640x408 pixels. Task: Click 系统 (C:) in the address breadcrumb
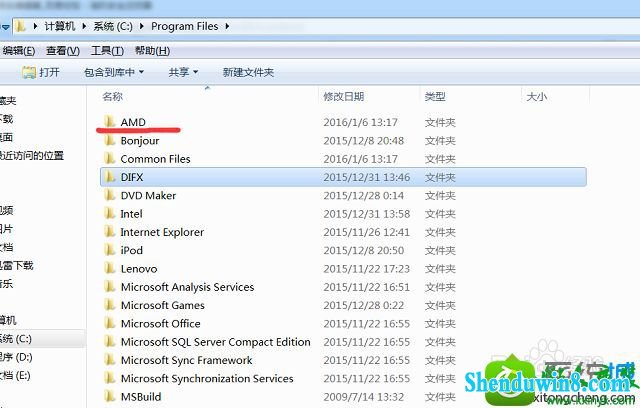click(x=113, y=27)
